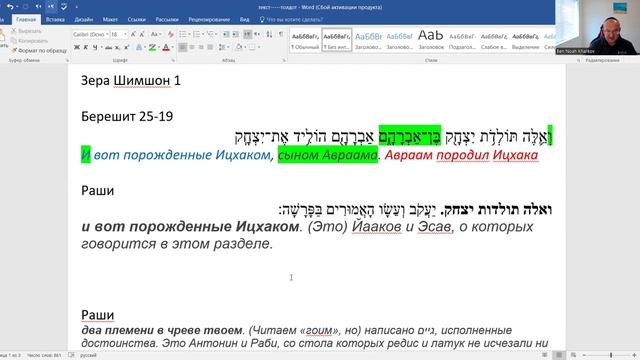Toggle underline (Ч) formatting

(95, 48)
